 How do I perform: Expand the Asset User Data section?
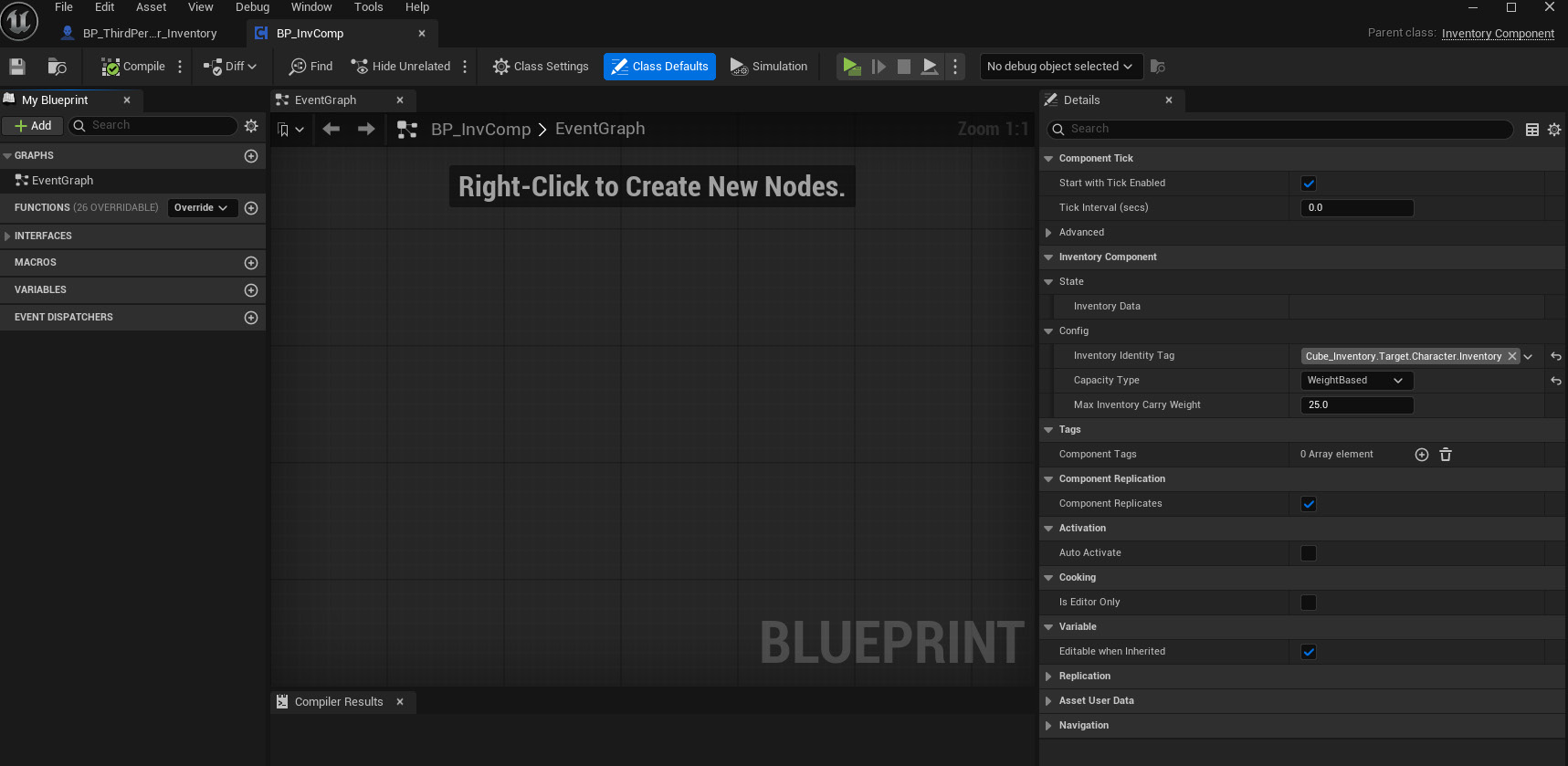[1048, 701]
